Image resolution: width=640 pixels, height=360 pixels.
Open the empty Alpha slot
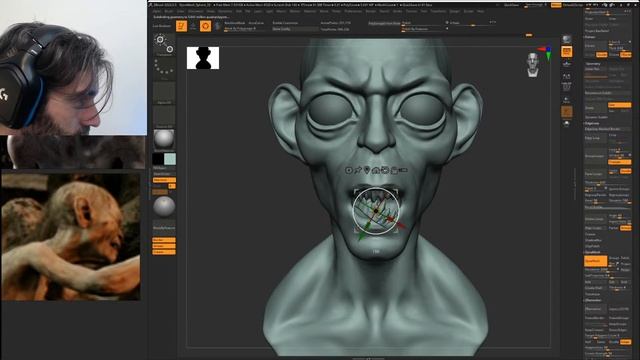pos(164,92)
